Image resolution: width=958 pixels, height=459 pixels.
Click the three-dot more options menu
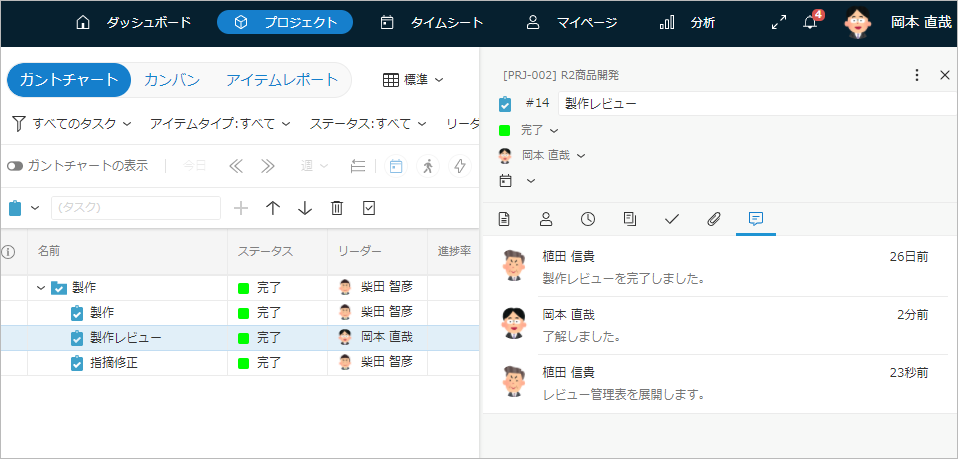(917, 75)
